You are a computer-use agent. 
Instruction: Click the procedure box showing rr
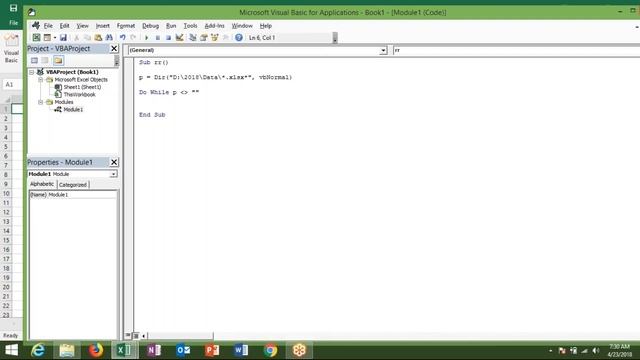(516, 50)
